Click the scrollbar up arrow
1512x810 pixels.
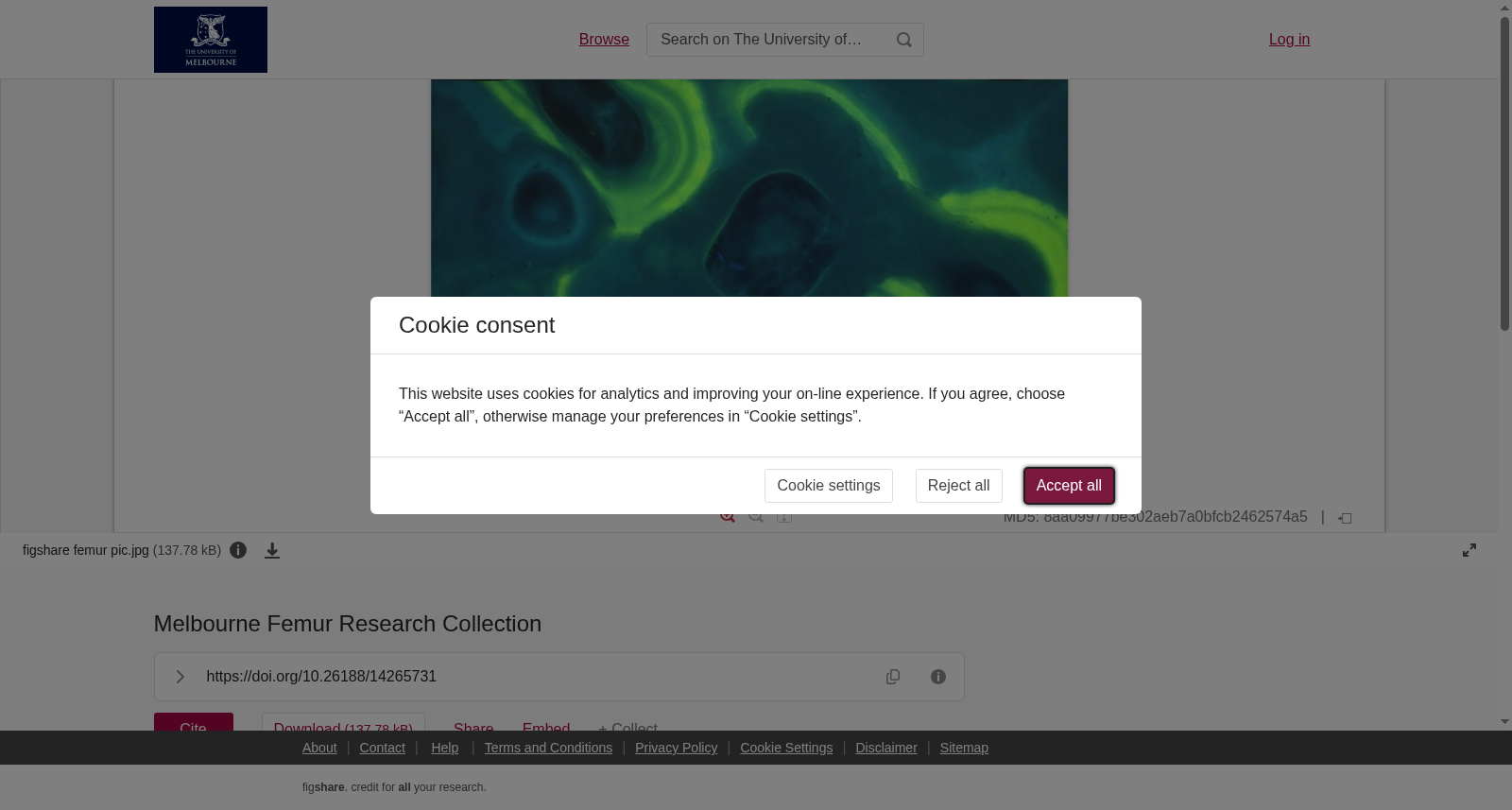tap(1504, 8)
